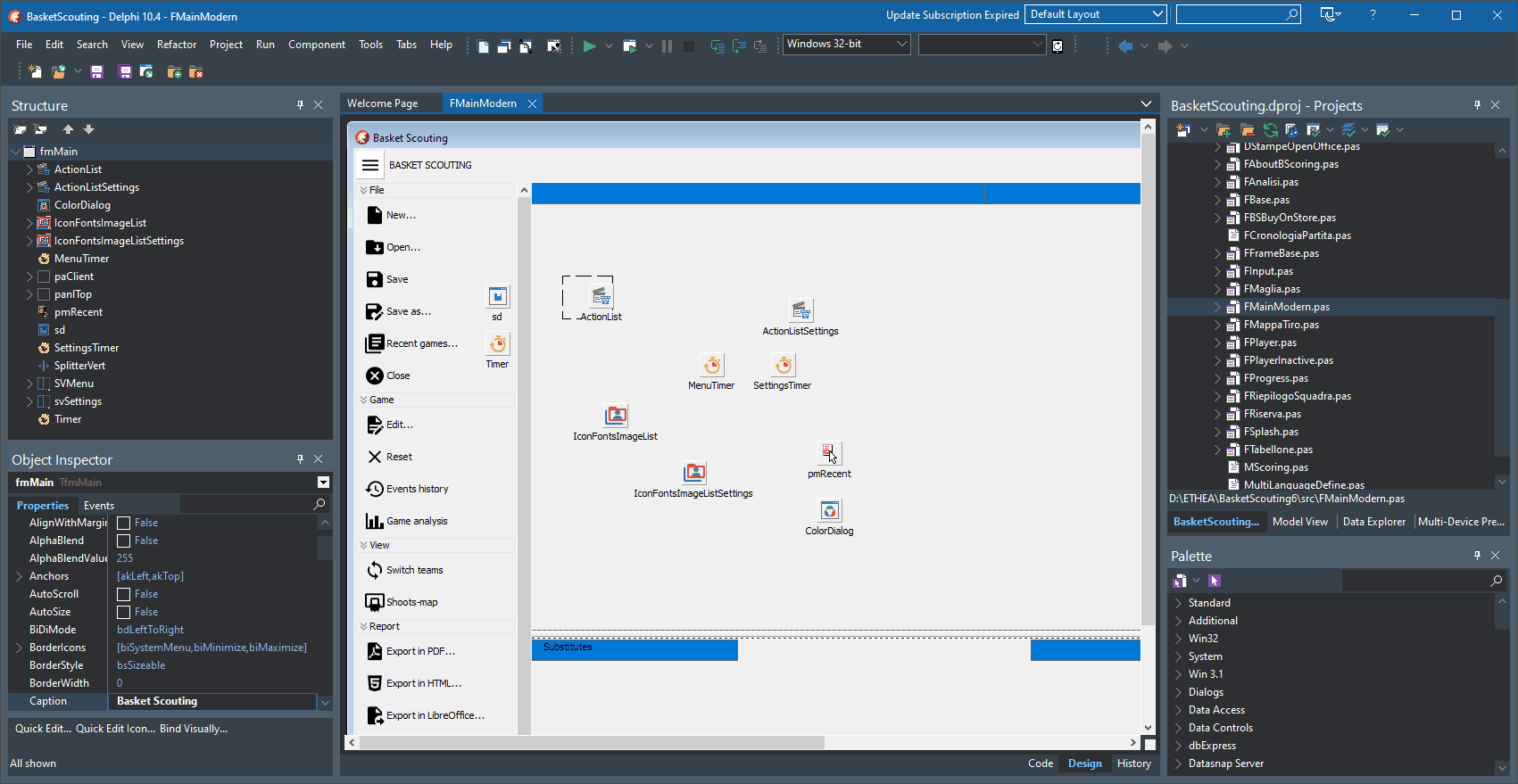This screenshot has height=784, width=1518.
Task: Click the Save file icon in the toolbar
Action: coord(97,71)
